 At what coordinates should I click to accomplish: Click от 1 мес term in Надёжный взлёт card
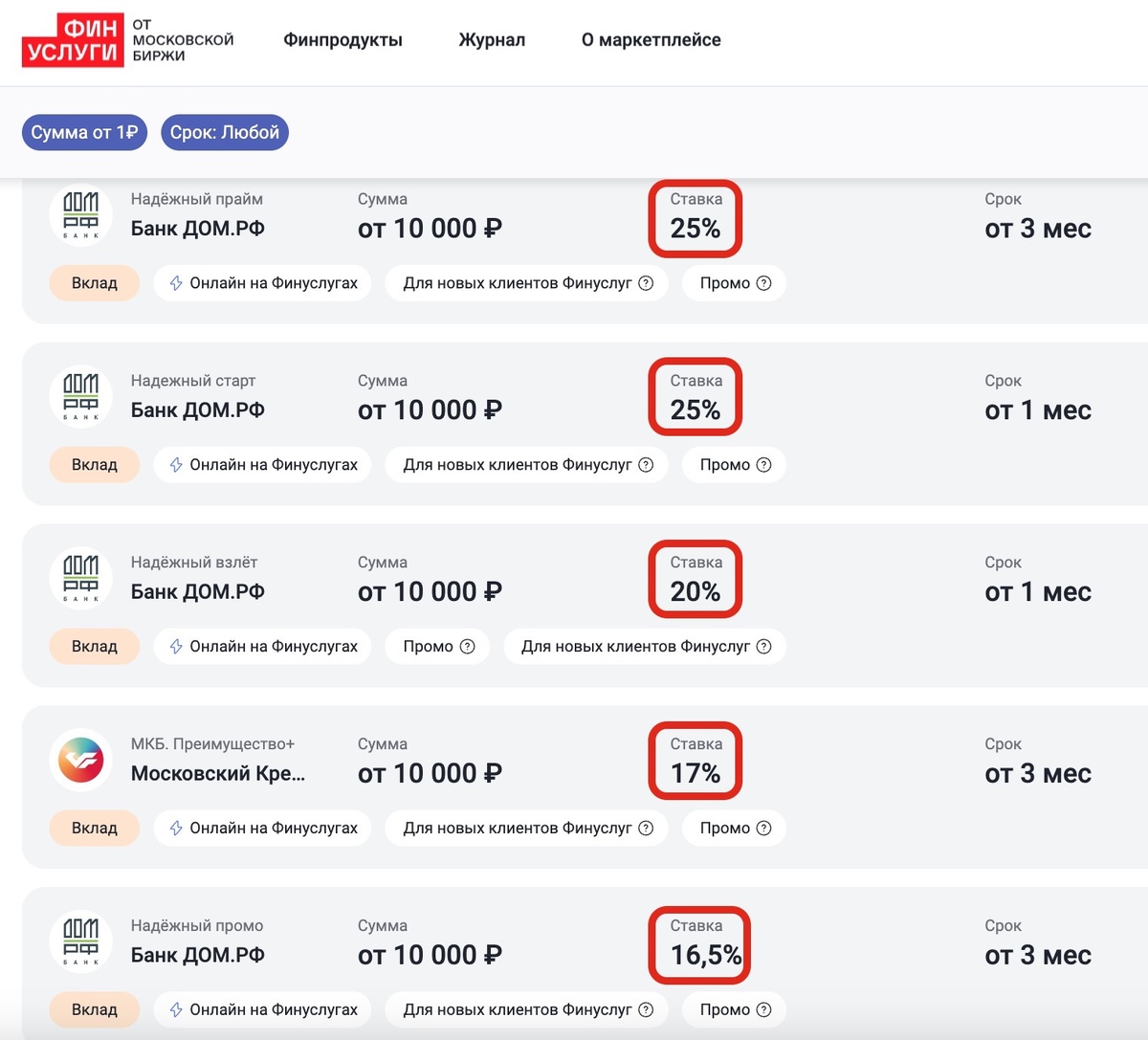click(1038, 591)
